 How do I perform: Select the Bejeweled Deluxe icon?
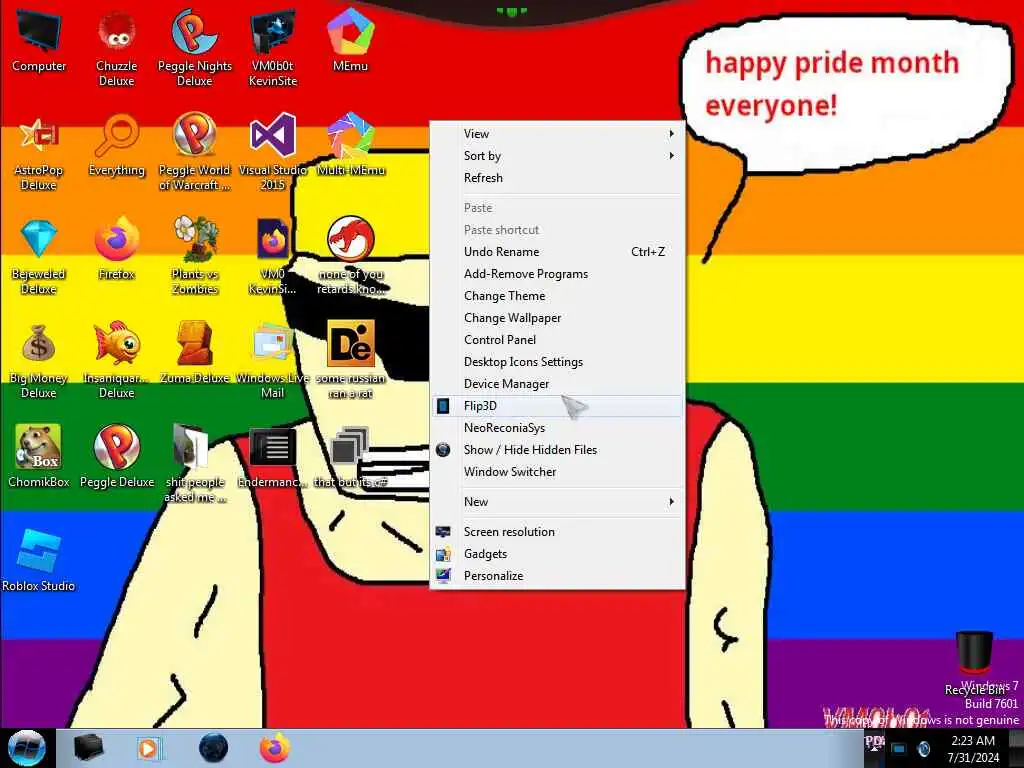(39, 257)
